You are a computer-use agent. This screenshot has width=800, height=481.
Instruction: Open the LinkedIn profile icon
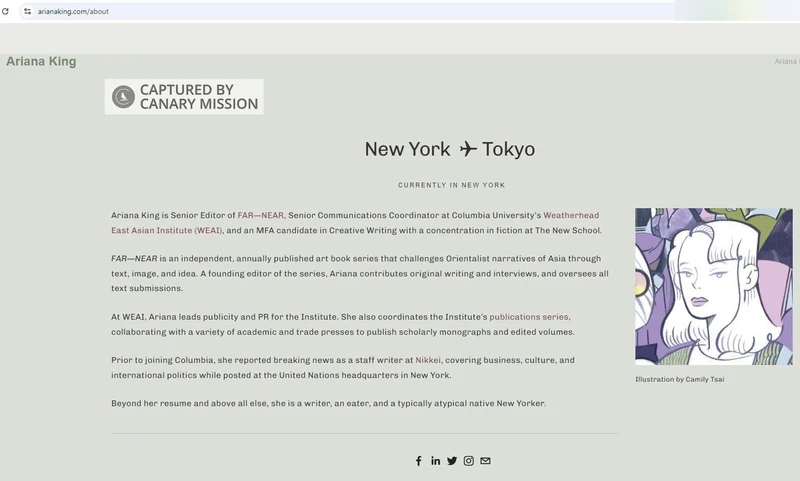tap(436, 461)
